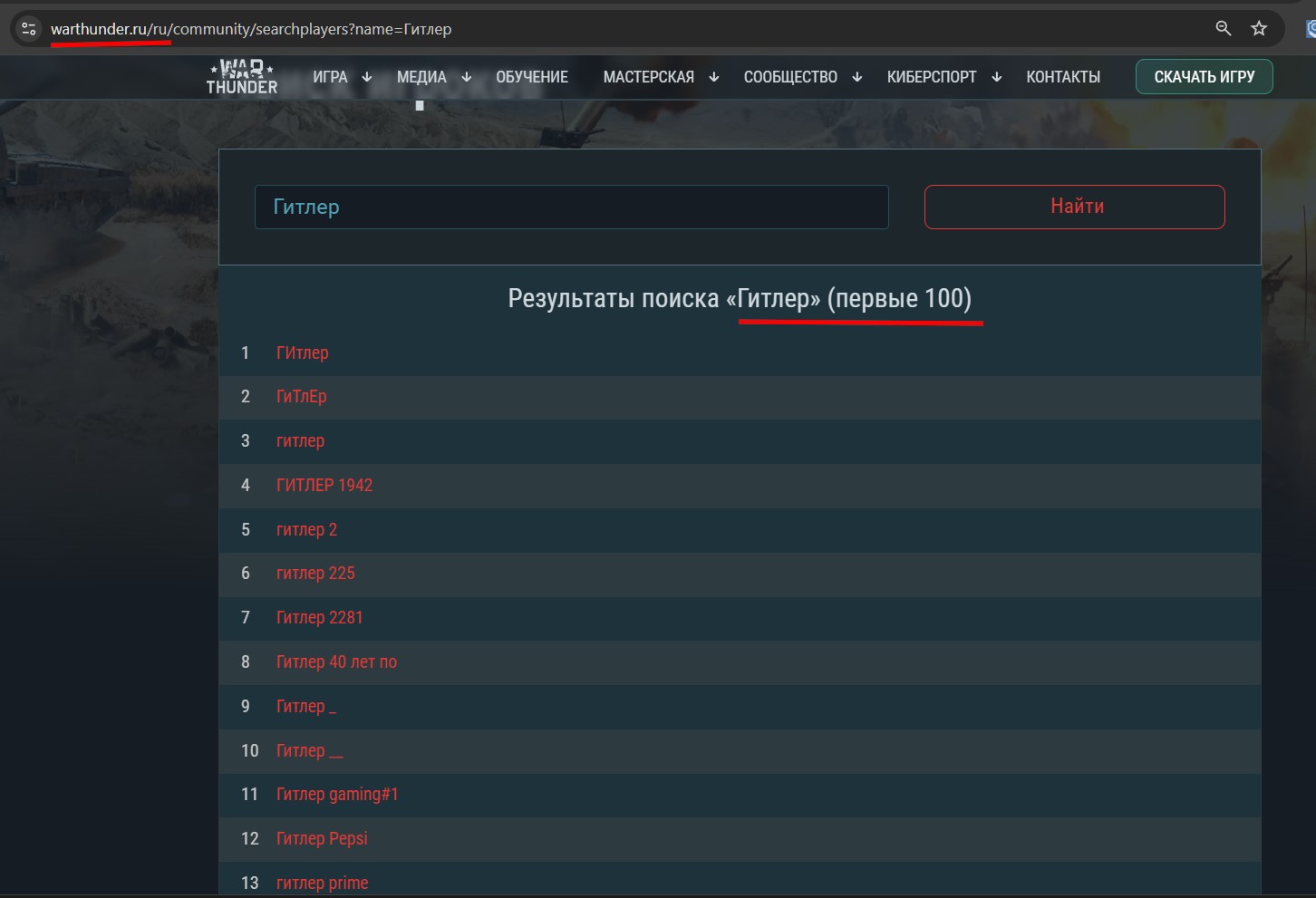This screenshot has height=898, width=1316.
Task: Expand the ИГРА menu arrow
Action: [367, 78]
